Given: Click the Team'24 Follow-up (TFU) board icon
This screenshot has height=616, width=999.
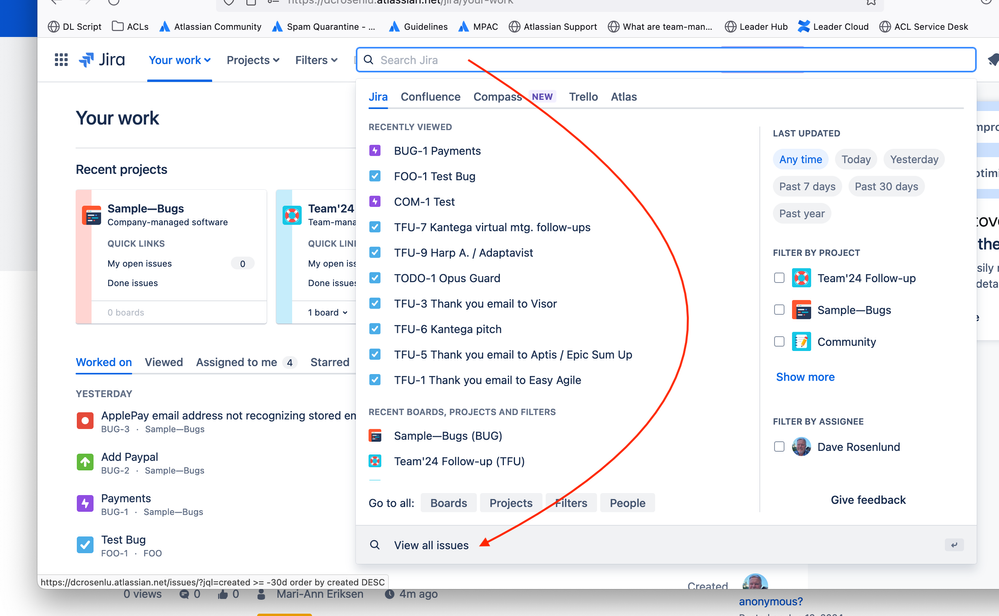Looking at the screenshot, I should [374, 461].
